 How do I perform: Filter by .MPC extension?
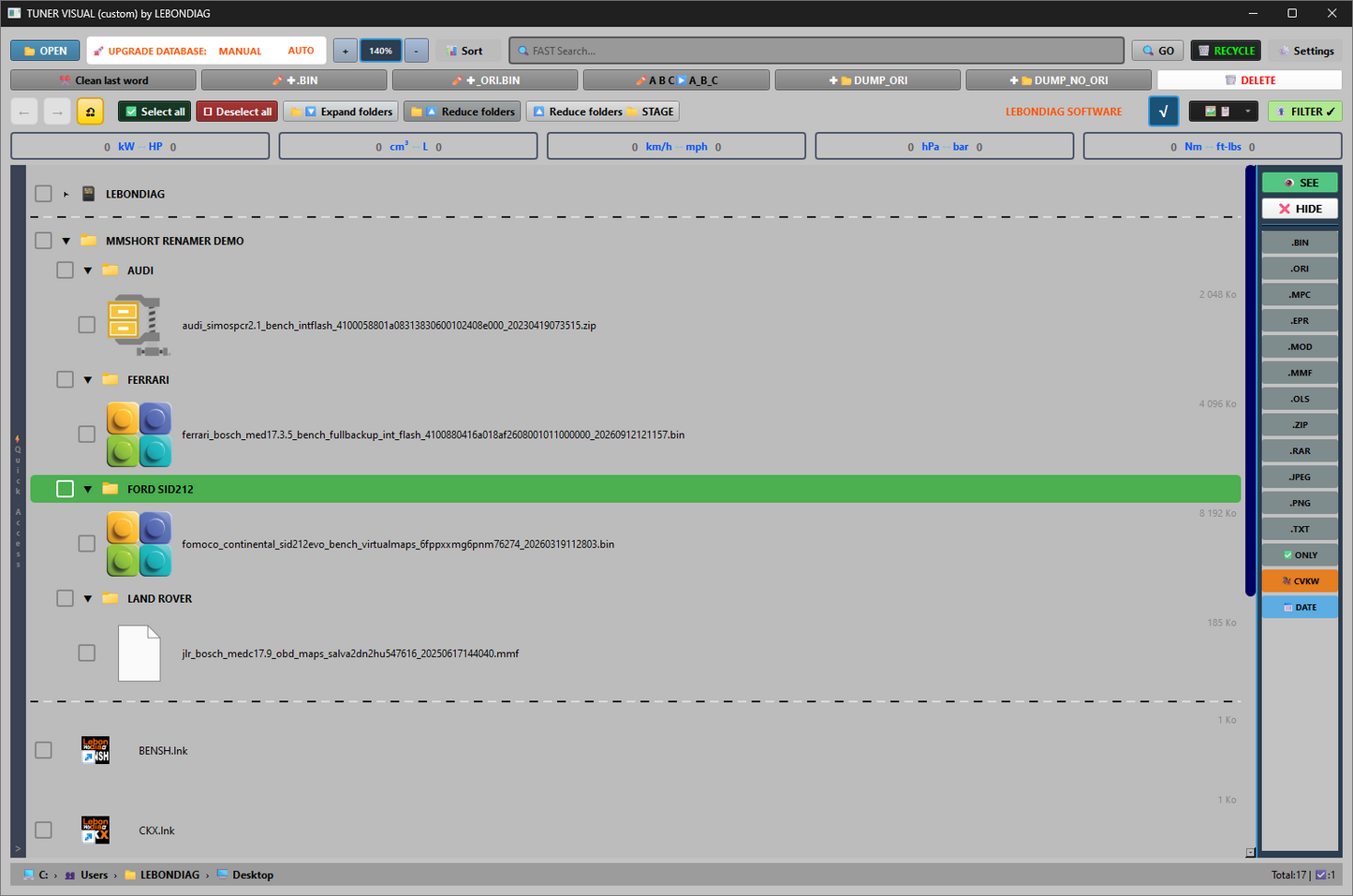(1300, 295)
